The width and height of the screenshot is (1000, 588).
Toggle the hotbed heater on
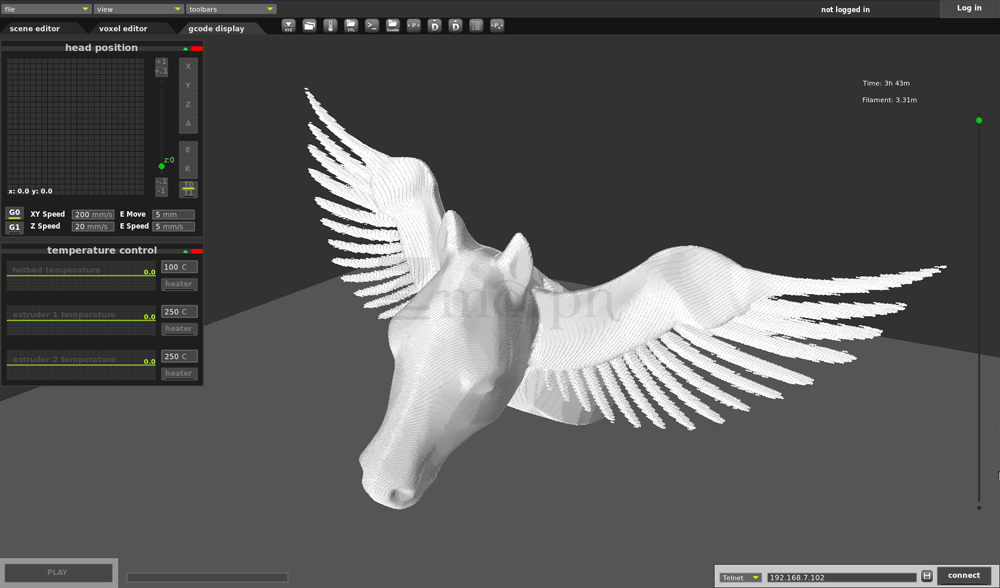point(179,284)
